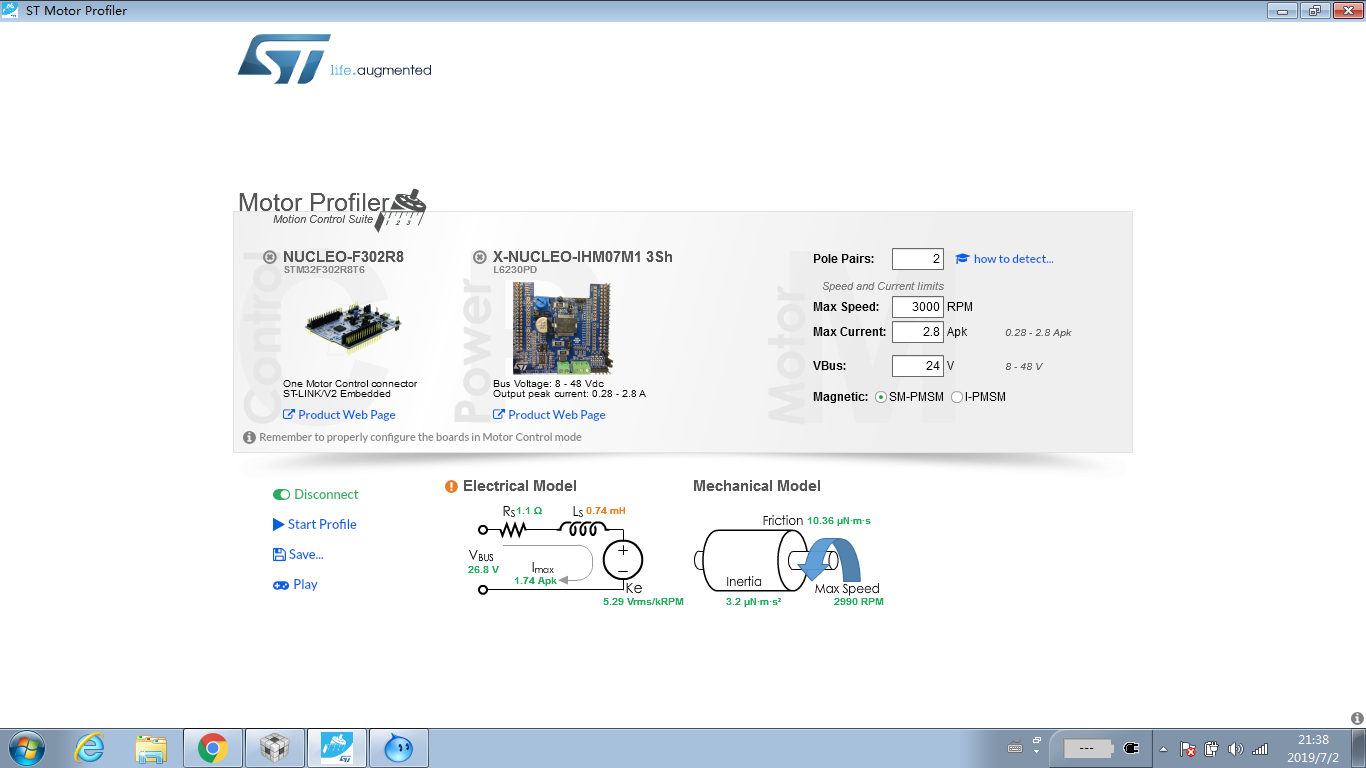
Task: Open Action Center flag with red X
Action: 1188,748
